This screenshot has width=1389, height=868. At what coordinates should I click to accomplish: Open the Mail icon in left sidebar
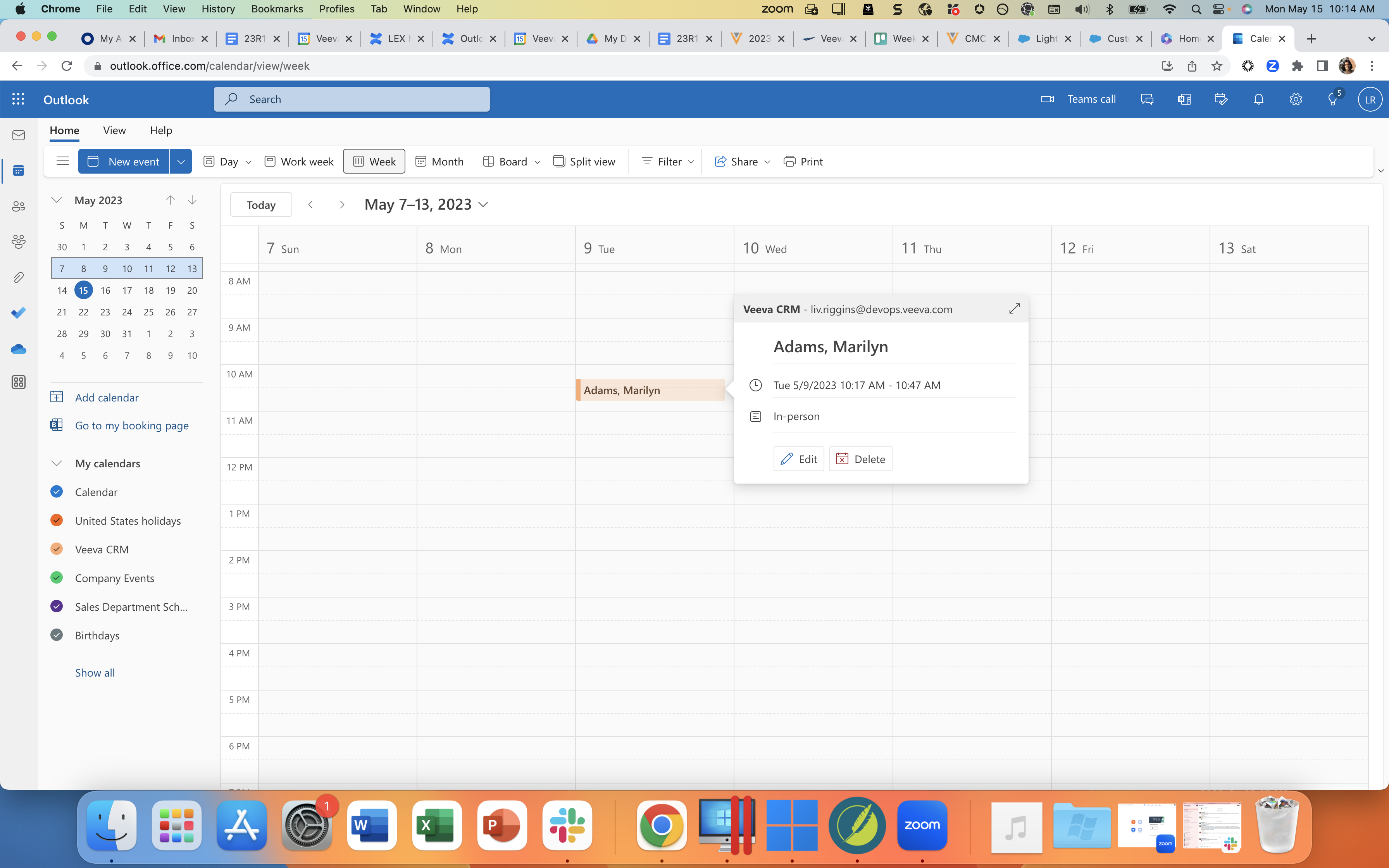(x=18, y=136)
